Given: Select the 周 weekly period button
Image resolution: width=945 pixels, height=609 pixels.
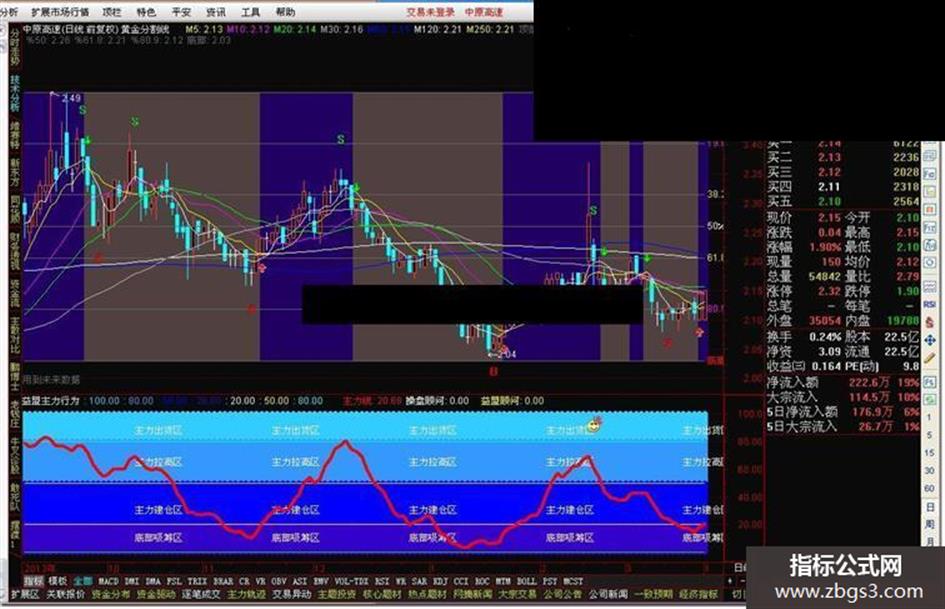Looking at the screenshot, I should point(930,525).
